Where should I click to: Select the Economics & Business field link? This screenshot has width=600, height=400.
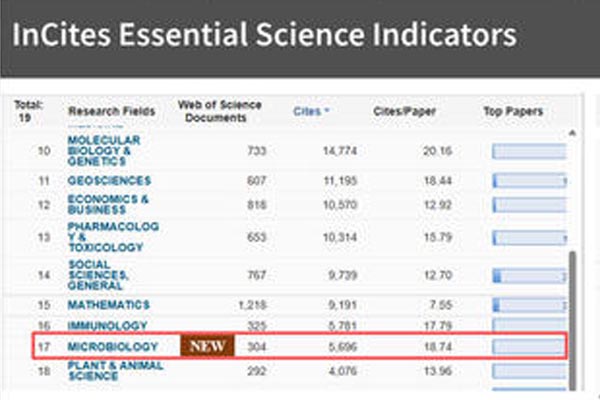[108, 205]
